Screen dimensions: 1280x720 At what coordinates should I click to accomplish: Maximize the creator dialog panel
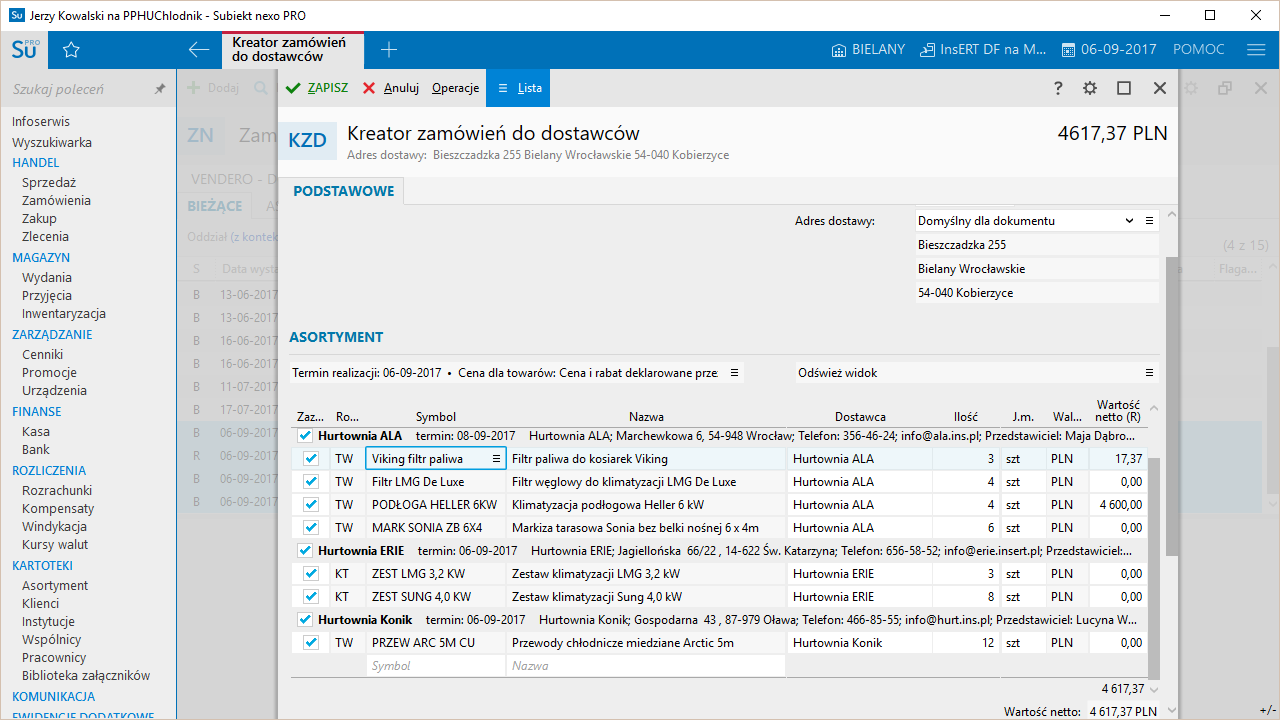(1124, 88)
